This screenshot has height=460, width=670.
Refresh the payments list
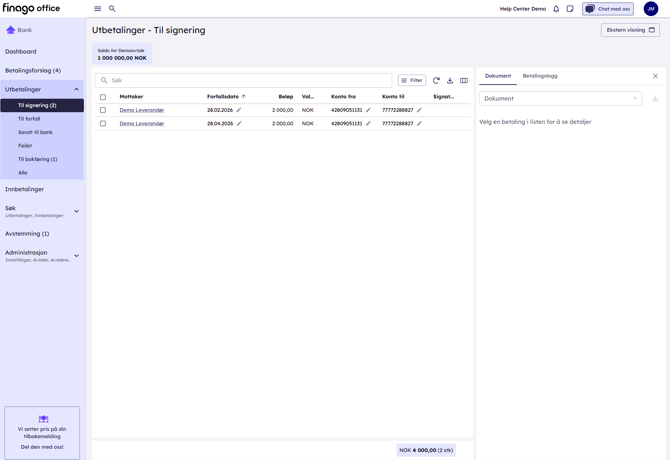[436, 80]
